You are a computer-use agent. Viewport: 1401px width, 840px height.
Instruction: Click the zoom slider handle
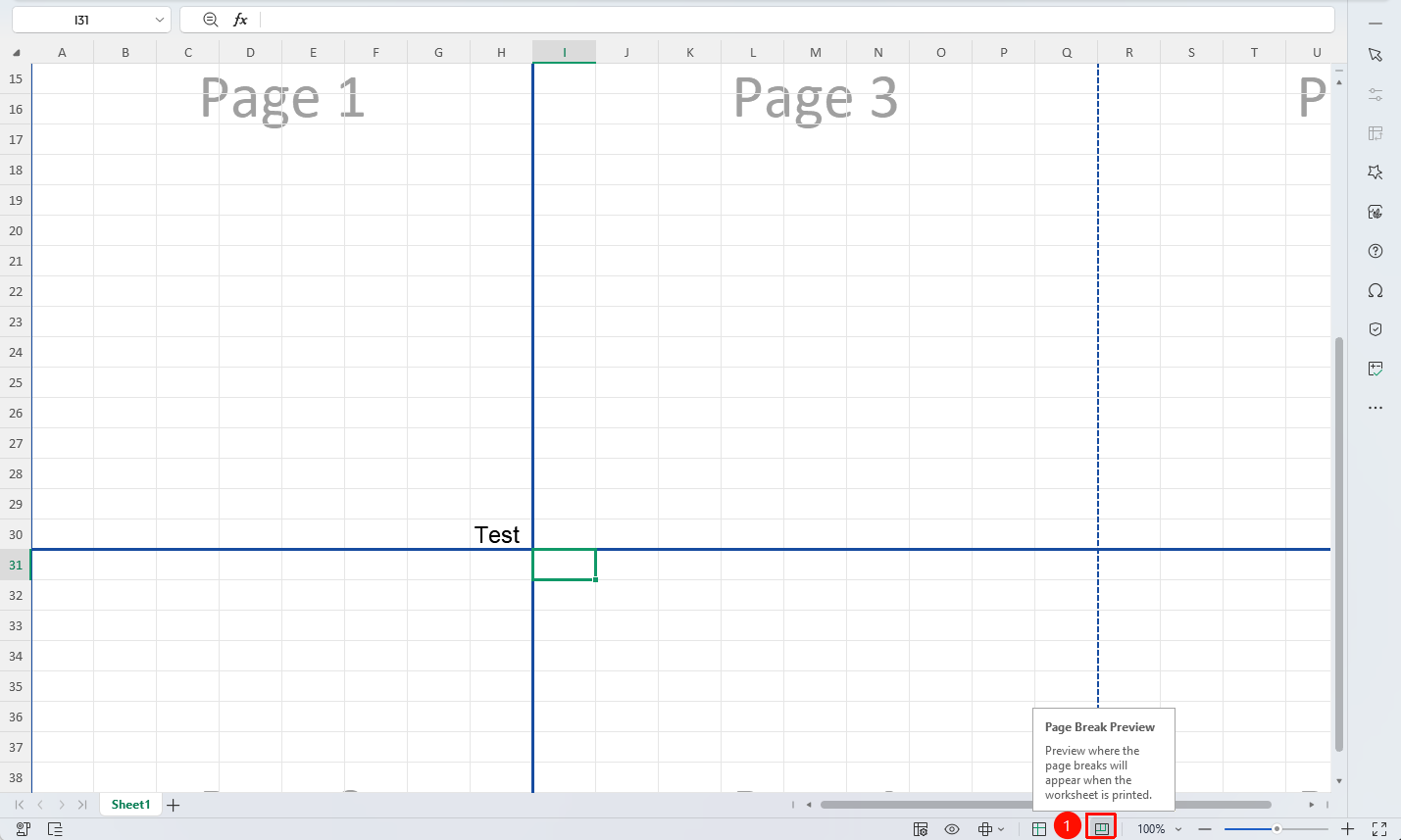coord(1276,829)
